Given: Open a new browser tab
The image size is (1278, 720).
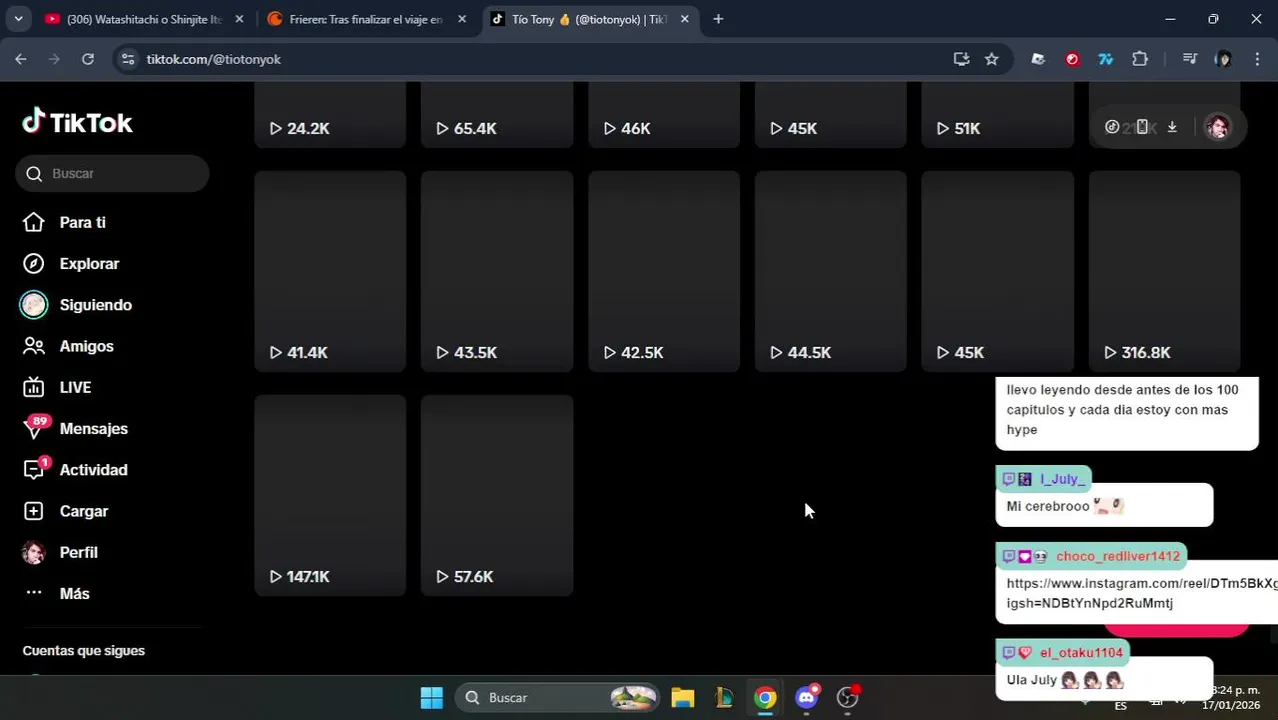Looking at the screenshot, I should pos(718,19).
